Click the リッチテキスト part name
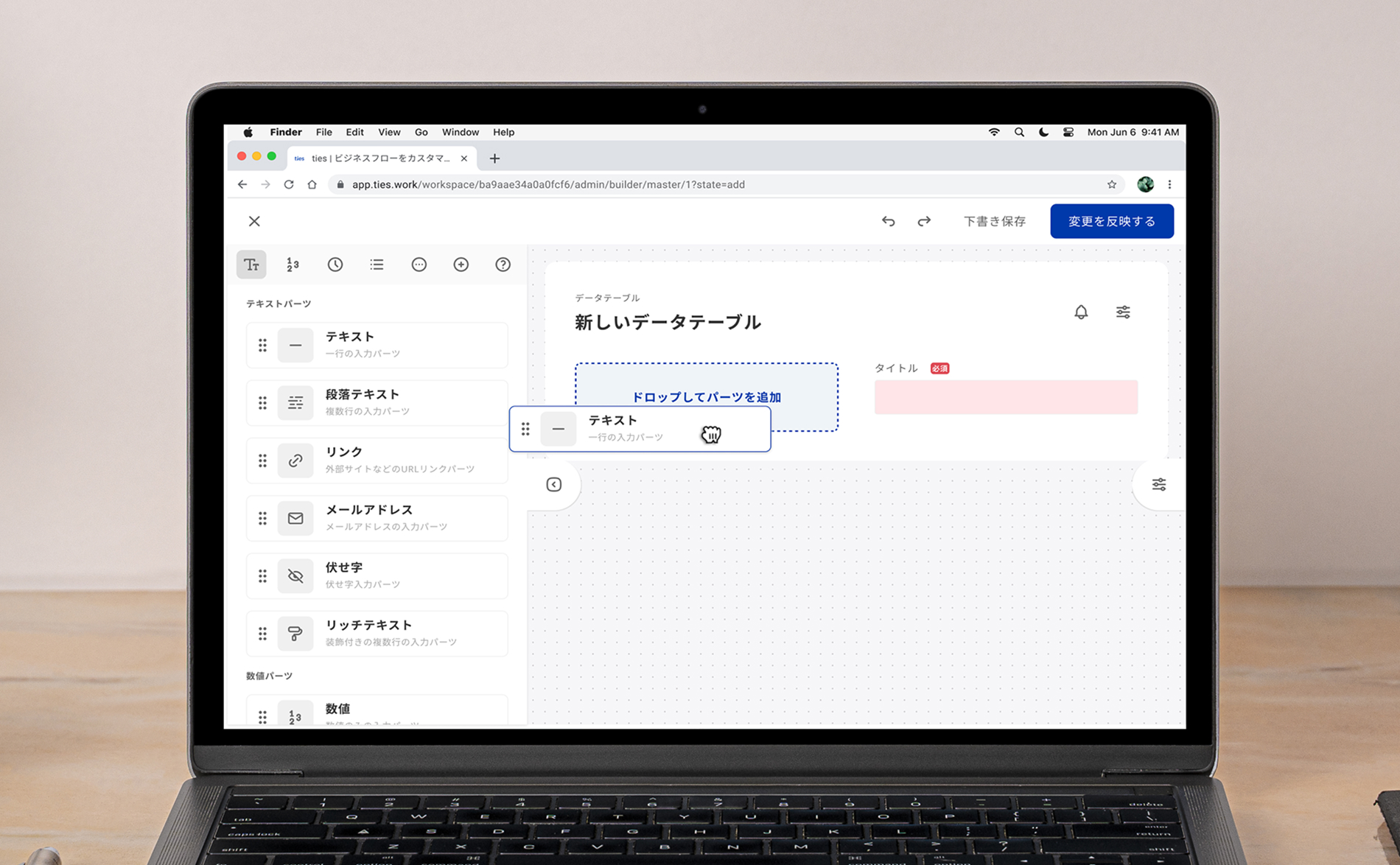Viewport: 1400px width, 865px height. tap(369, 625)
